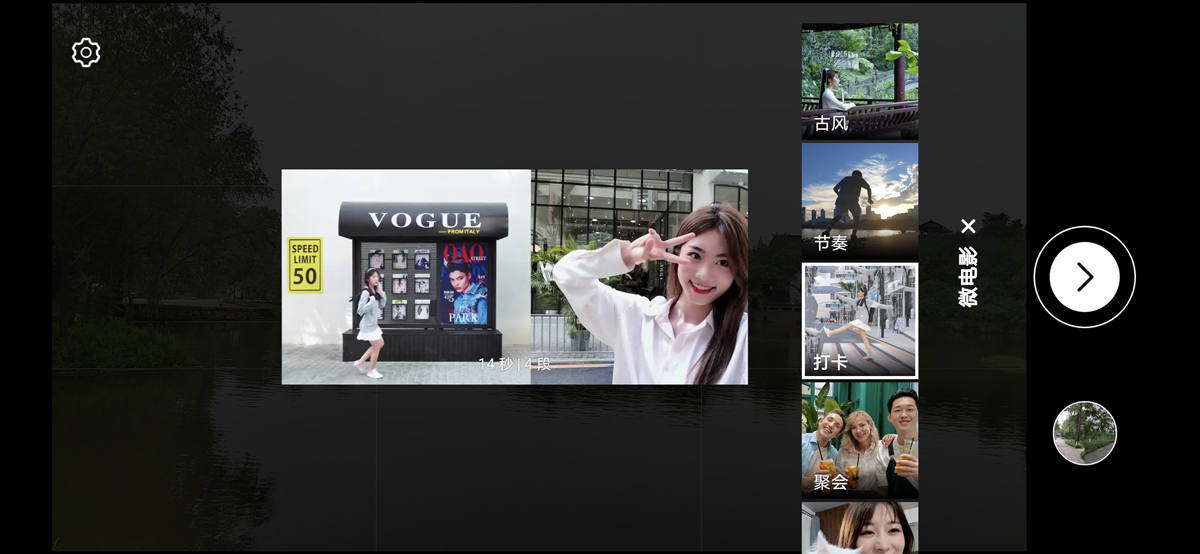The height and width of the screenshot is (554, 1200).
Task: Tap the 打卡 caption text
Action: (x=831, y=362)
